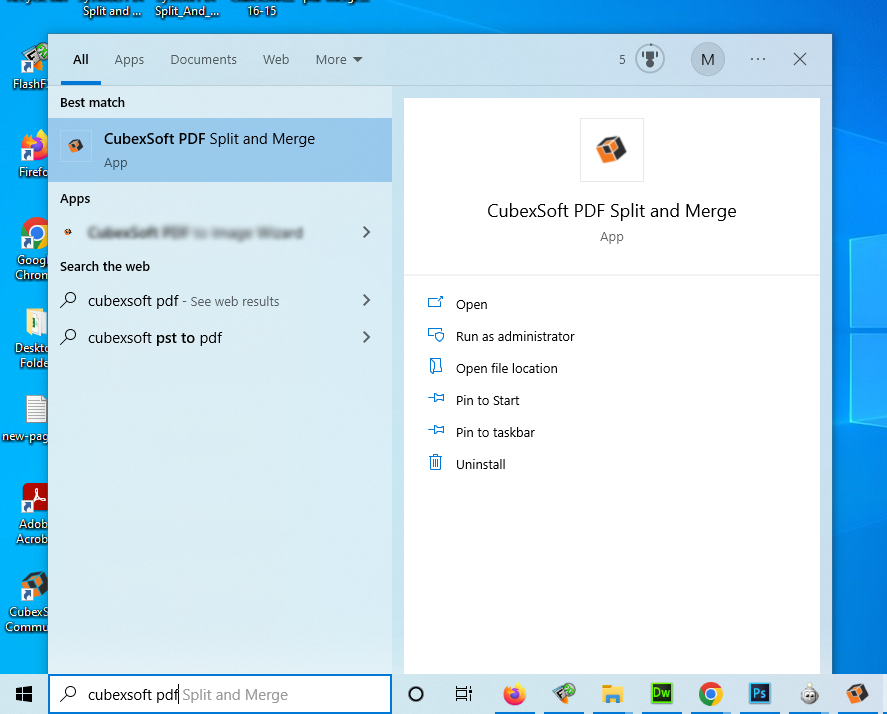Image resolution: width=887 pixels, height=714 pixels.
Task: Close the search panel with X
Action: [x=799, y=59]
